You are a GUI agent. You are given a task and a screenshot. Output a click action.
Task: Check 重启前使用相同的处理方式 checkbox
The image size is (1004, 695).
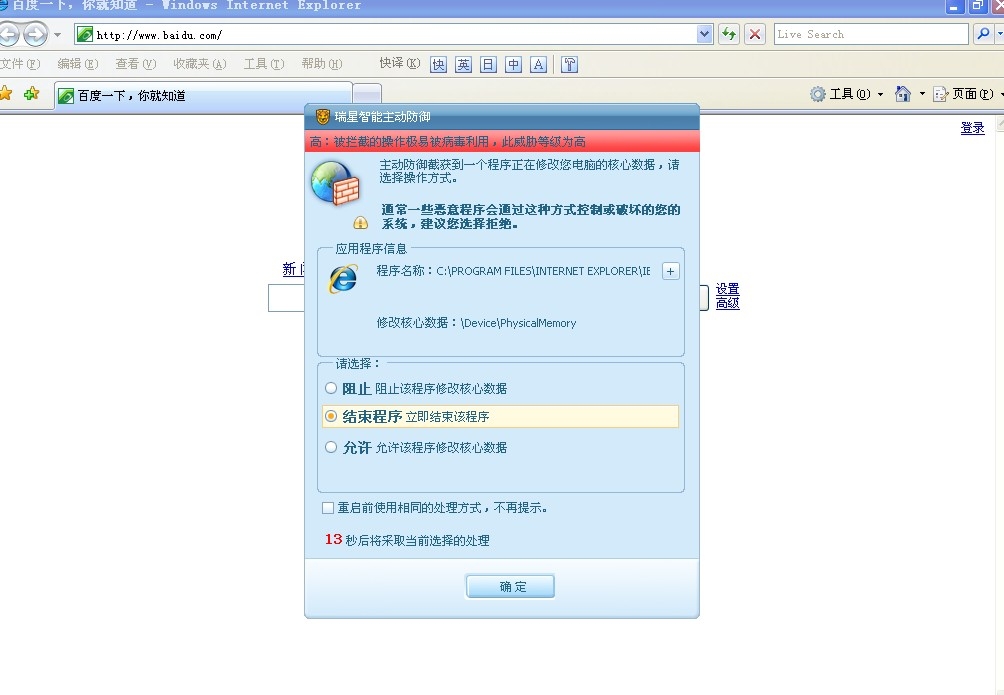coord(328,508)
